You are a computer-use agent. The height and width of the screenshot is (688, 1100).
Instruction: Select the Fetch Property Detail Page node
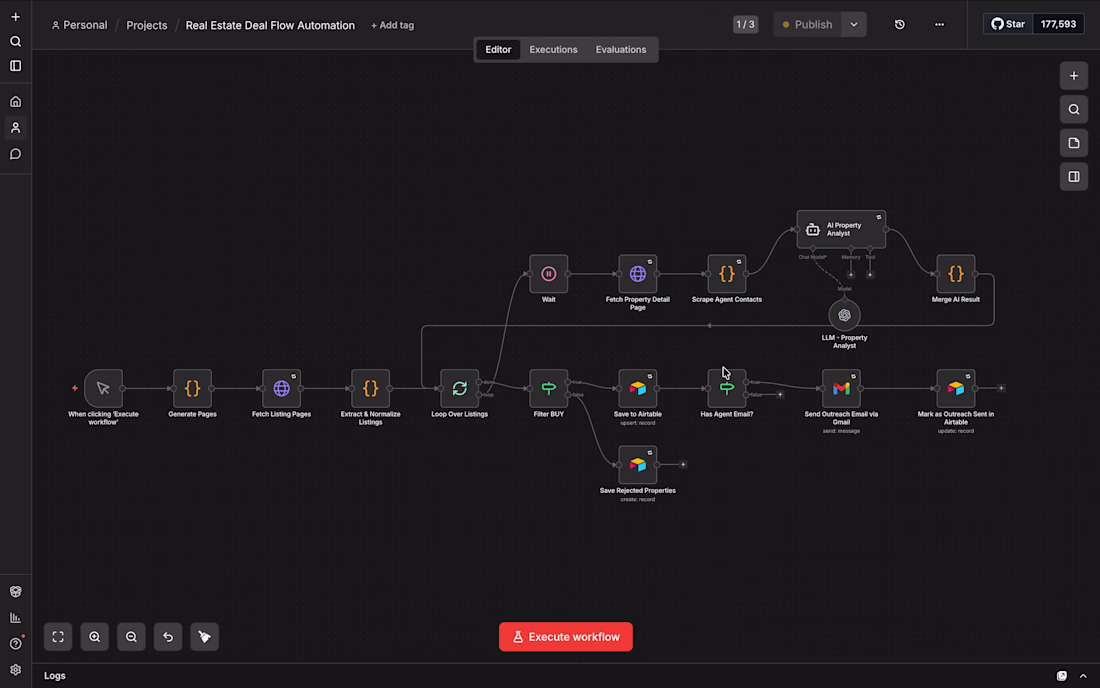[638, 274]
